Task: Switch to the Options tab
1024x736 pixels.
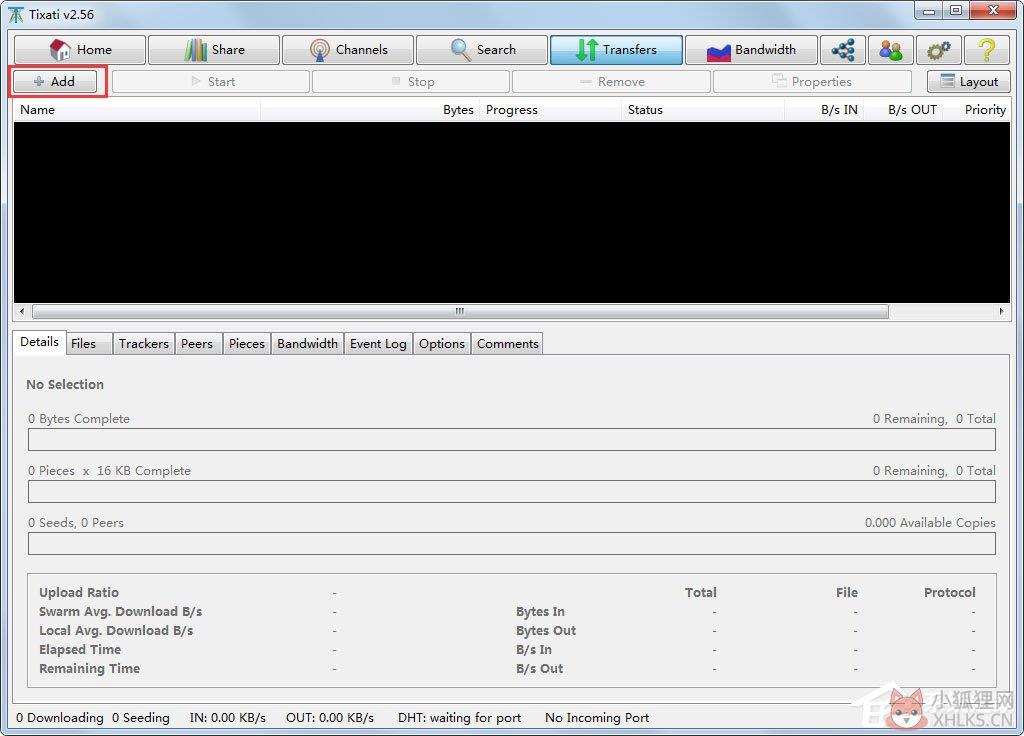Action: point(442,344)
